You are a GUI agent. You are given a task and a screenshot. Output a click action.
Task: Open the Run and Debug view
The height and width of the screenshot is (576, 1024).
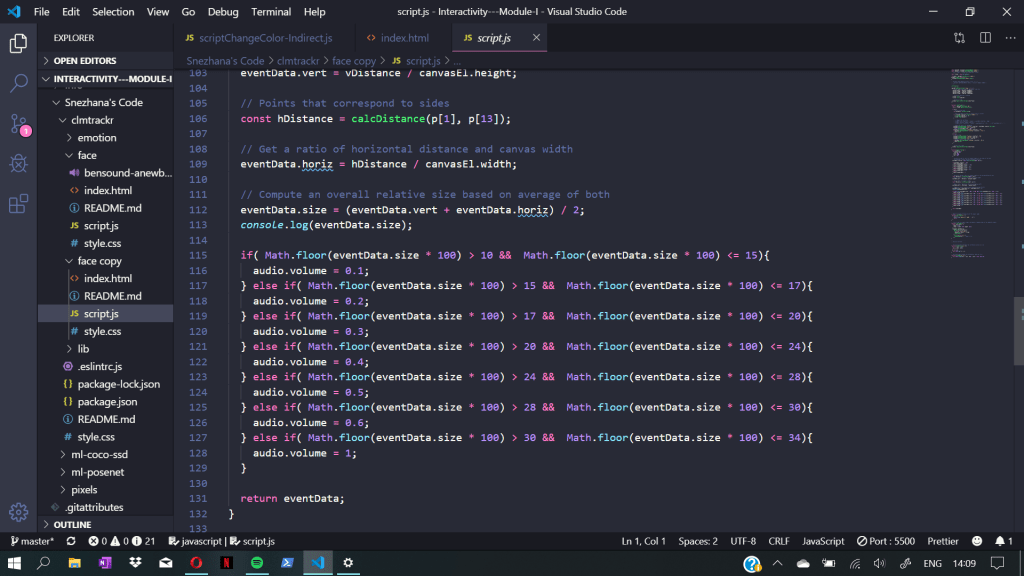18,163
